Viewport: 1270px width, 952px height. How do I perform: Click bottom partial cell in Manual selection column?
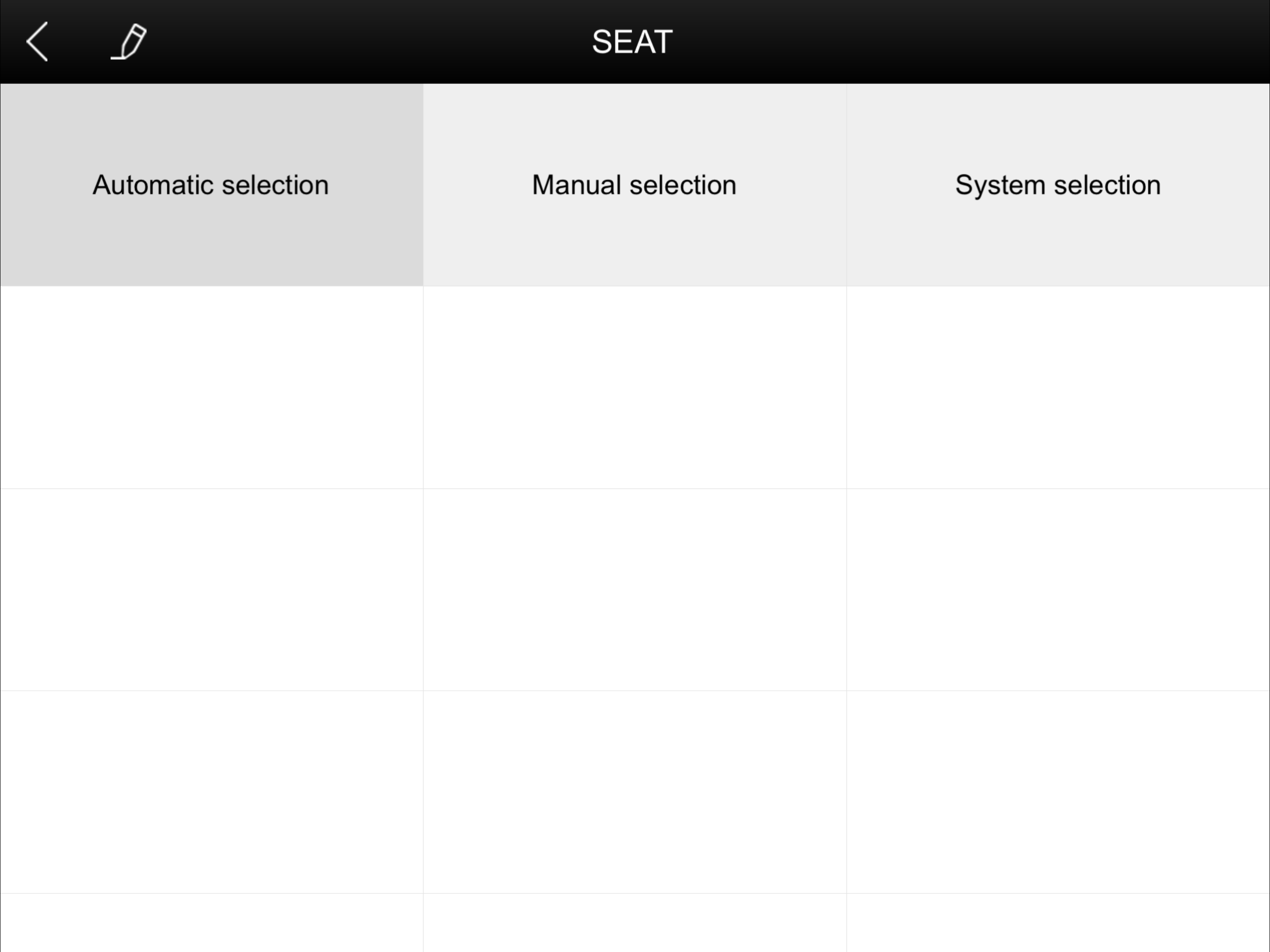(635, 923)
